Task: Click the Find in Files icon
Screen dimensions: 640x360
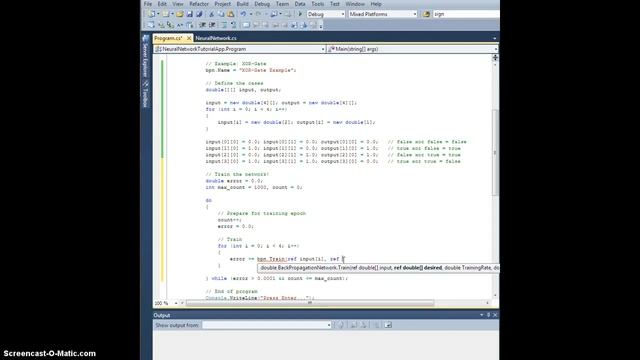Action: (x=427, y=14)
